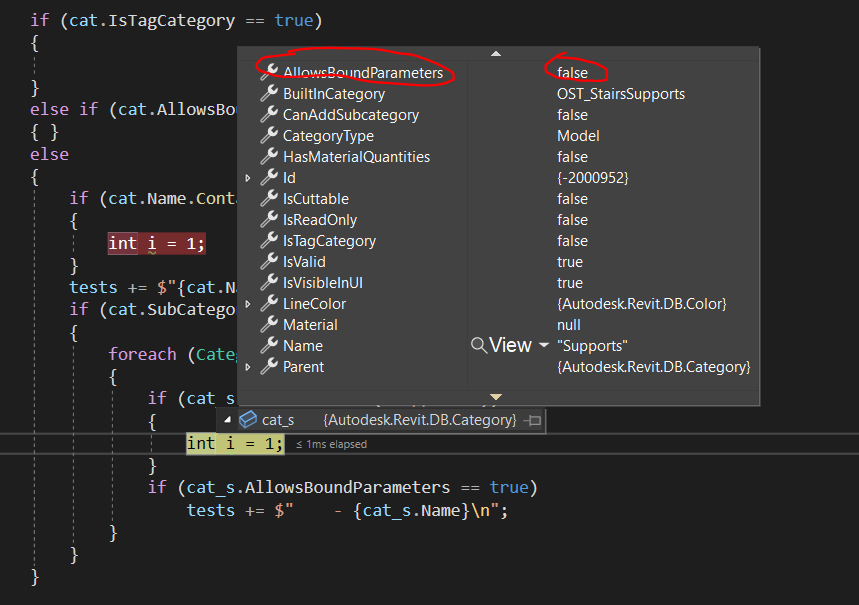
Task: Click the wrench icon beside LineColor
Action: click(268, 304)
